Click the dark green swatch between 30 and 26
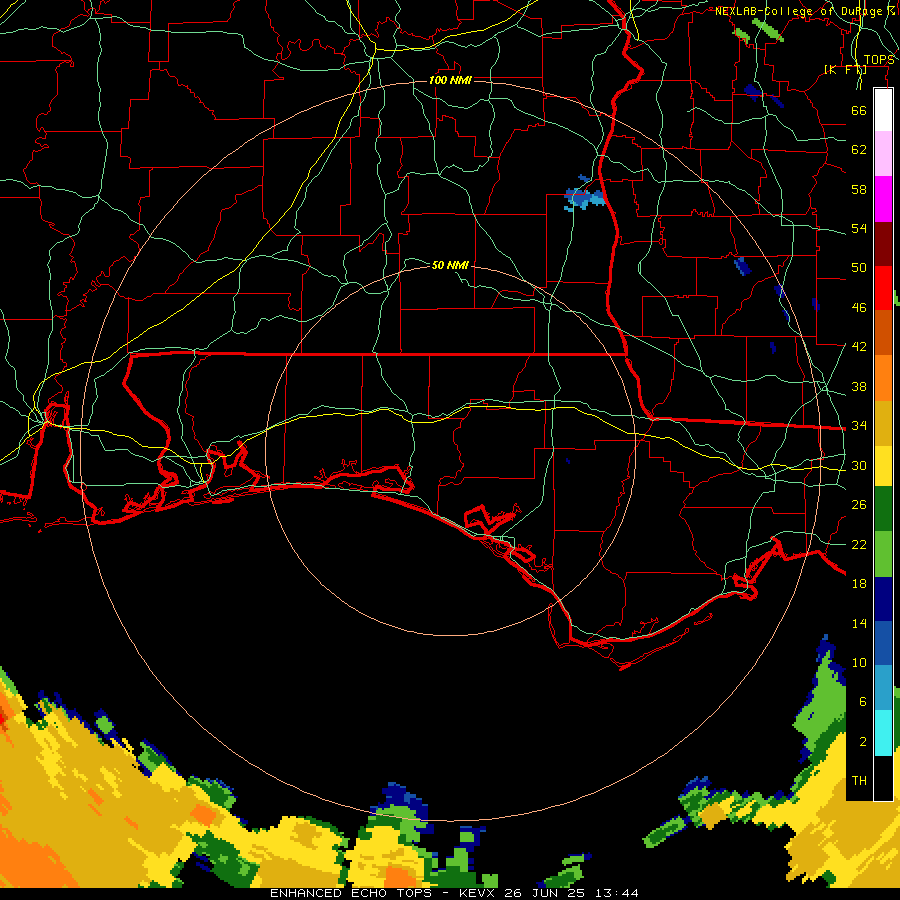Image resolution: width=900 pixels, height=900 pixels. [883, 509]
